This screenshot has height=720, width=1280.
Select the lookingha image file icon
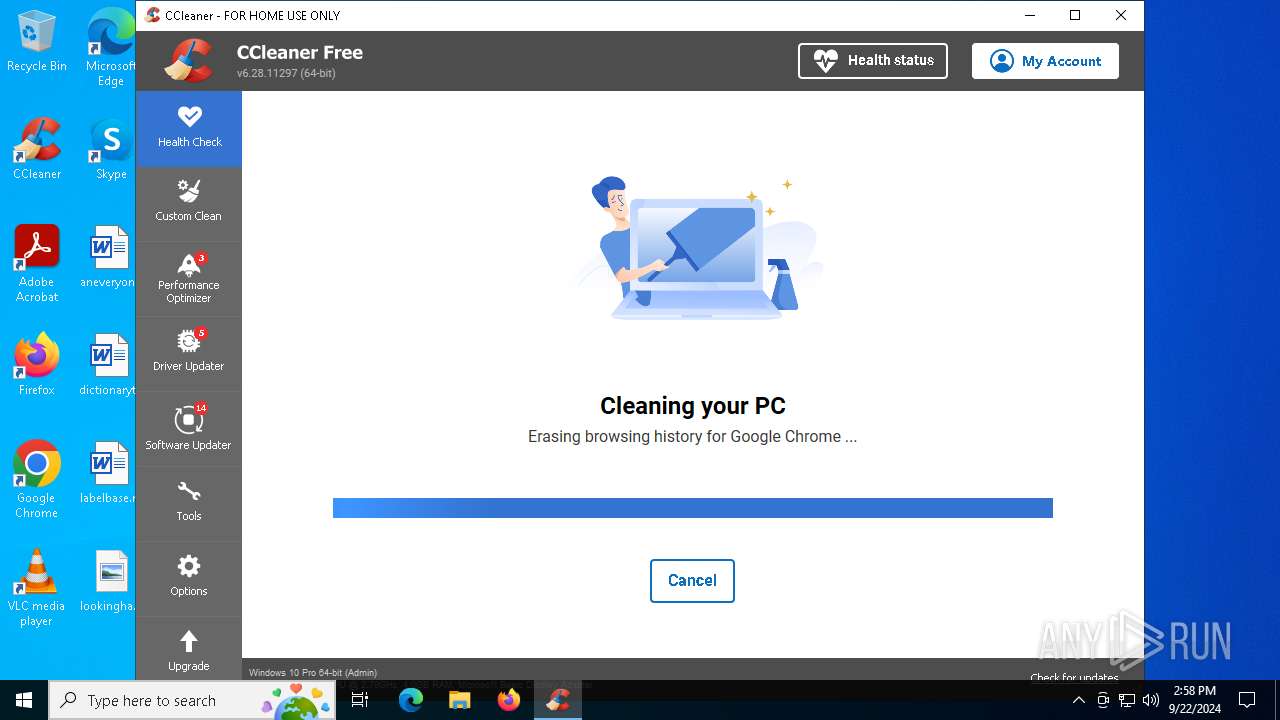(108, 581)
